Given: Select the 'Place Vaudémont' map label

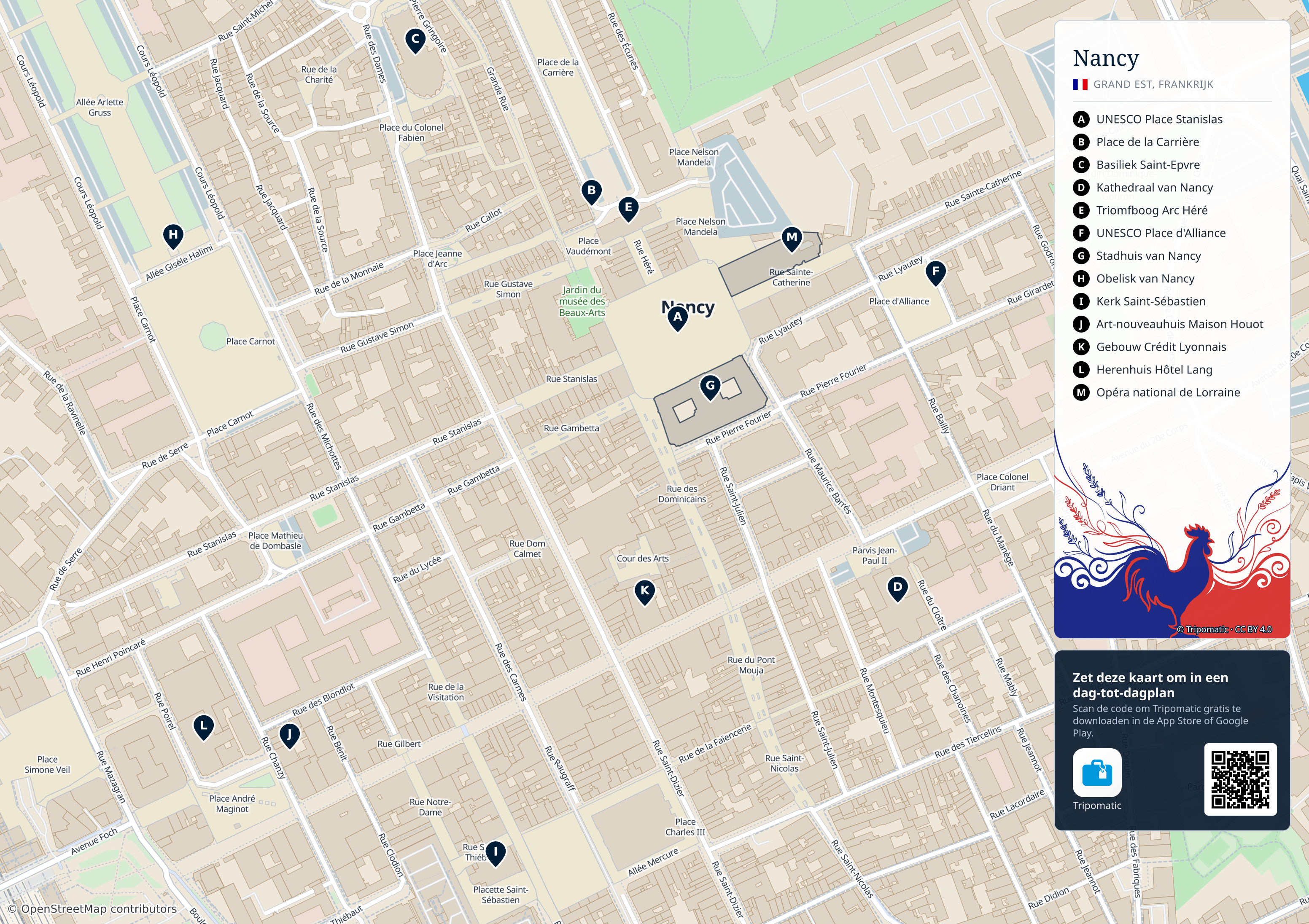Looking at the screenshot, I should [588, 246].
